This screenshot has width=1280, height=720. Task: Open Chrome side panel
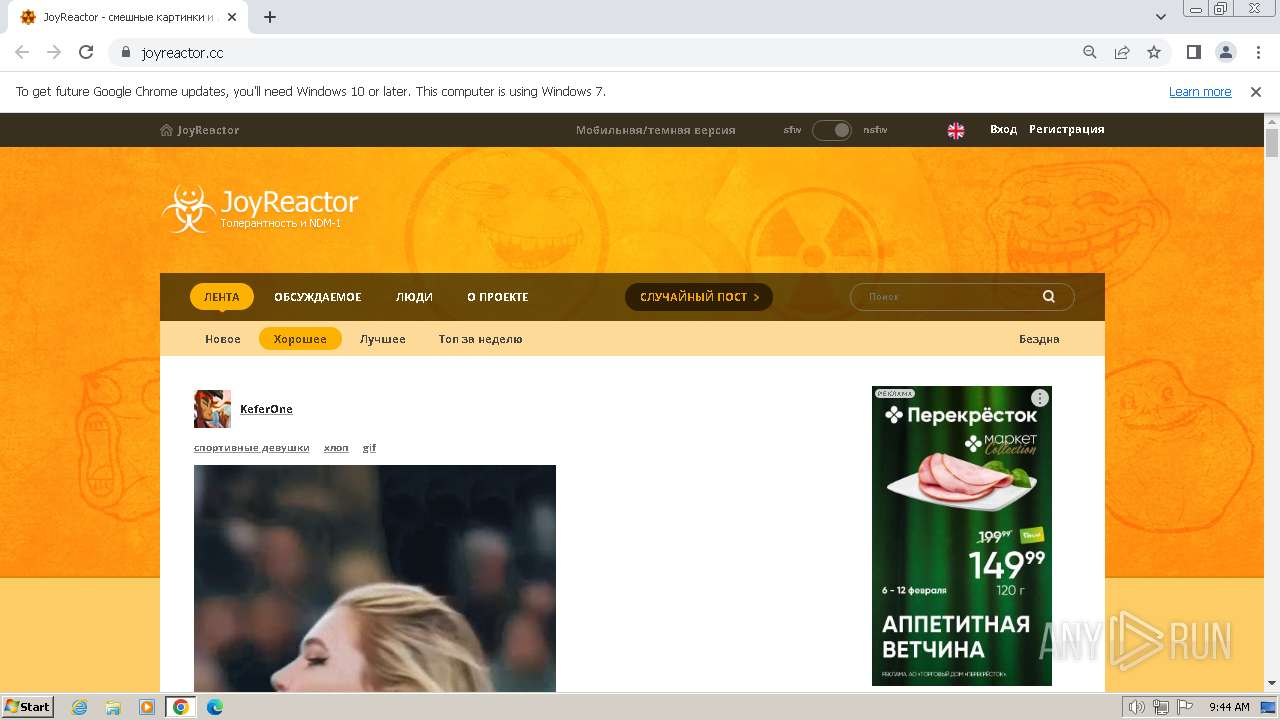tap(1193, 52)
